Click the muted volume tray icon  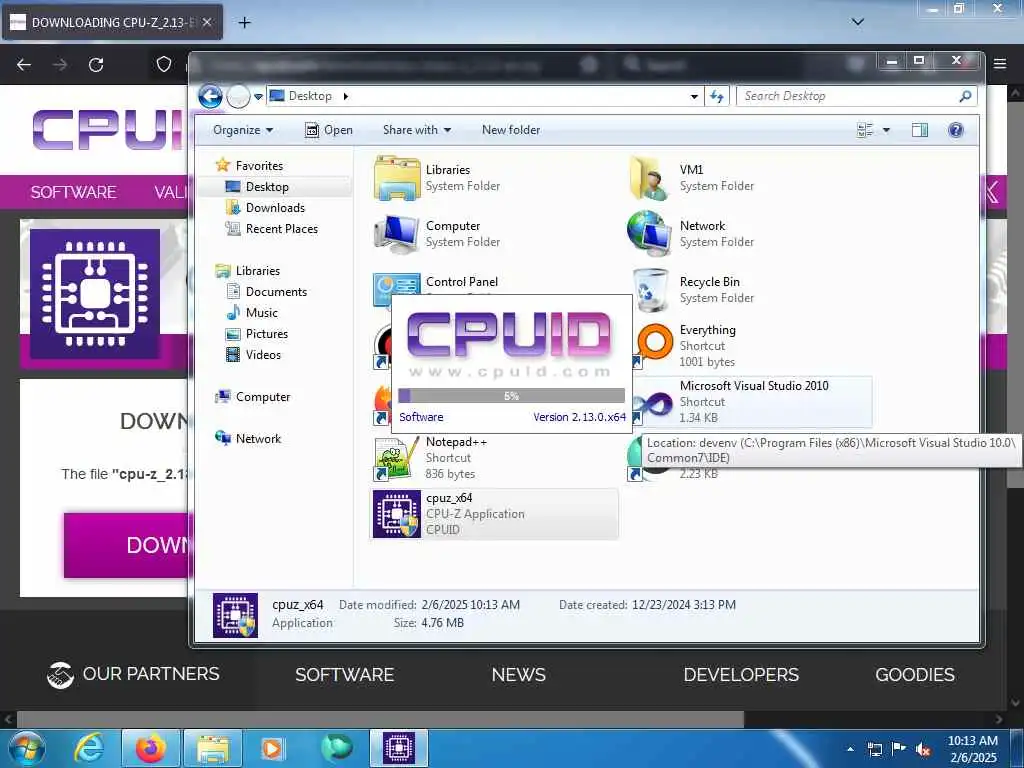[x=923, y=749]
